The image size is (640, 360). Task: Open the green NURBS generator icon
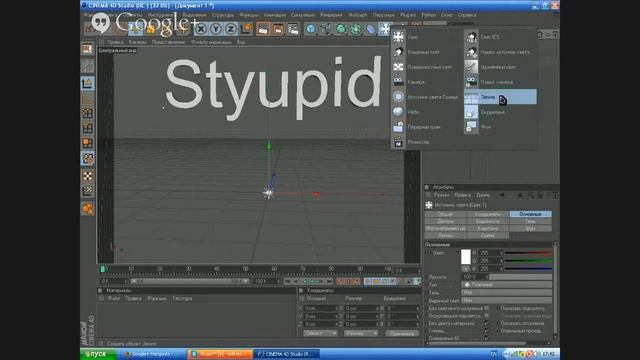tap(341, 29)
